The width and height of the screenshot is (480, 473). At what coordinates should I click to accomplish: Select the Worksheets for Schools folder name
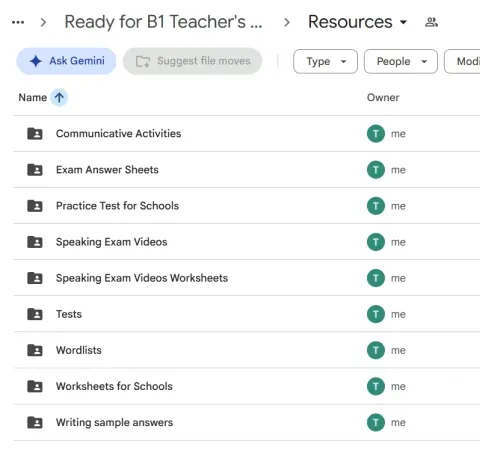point(114,386)
